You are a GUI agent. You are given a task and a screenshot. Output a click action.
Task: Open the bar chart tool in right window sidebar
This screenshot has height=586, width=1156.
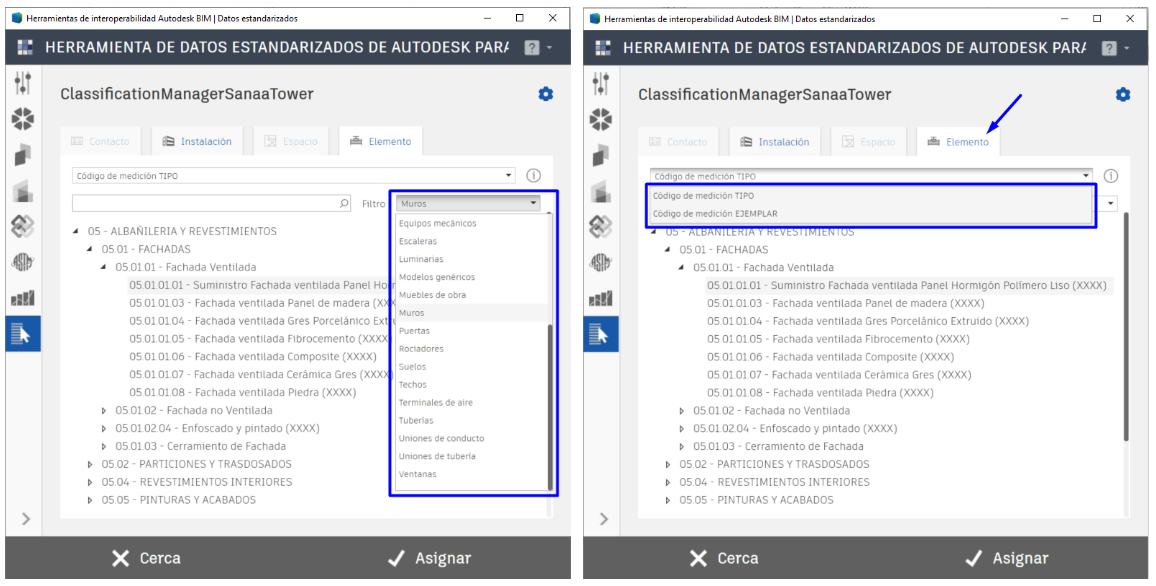[601, 299]
